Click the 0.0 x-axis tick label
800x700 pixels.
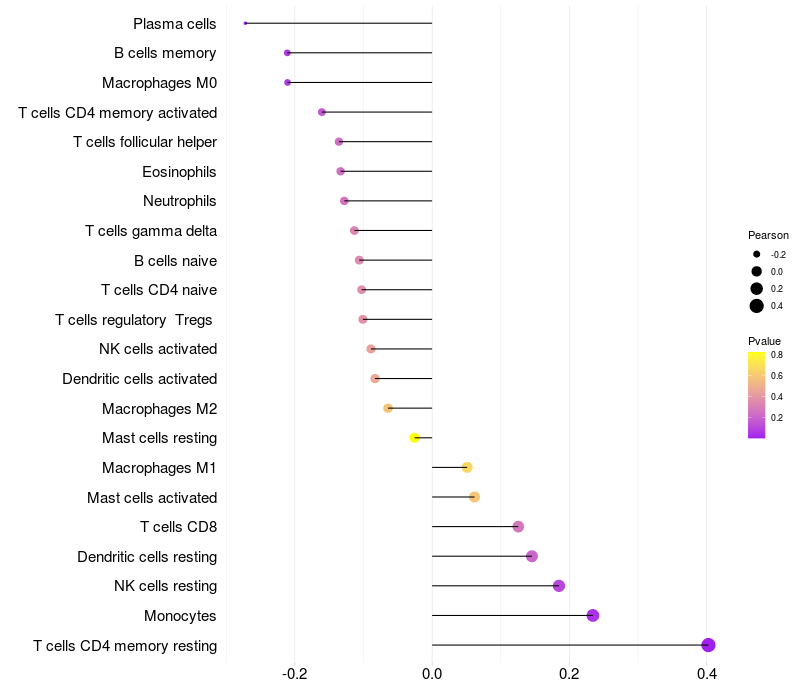[432, 674]
